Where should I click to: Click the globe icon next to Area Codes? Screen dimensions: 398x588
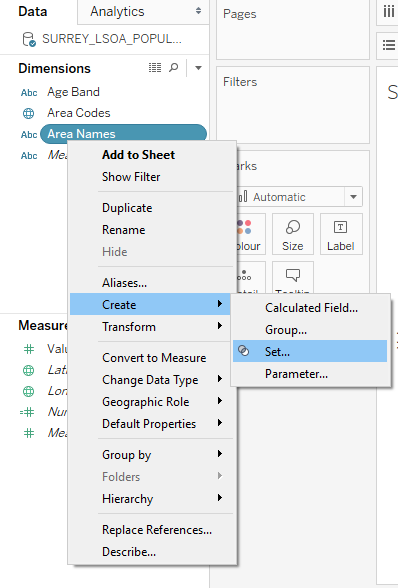(x=29, y=113)
